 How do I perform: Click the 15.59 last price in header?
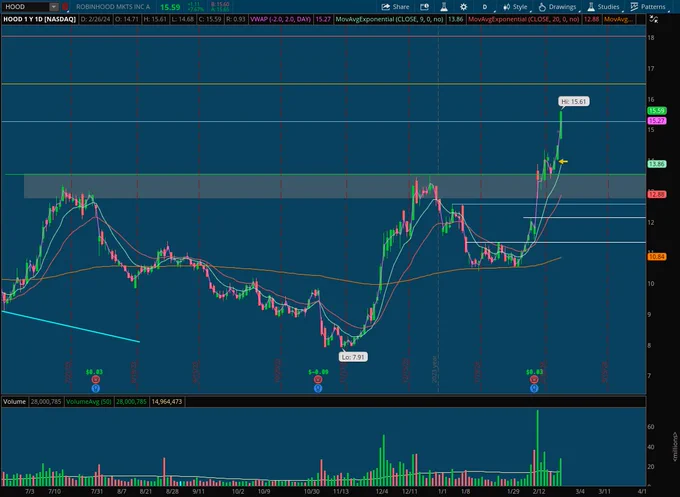coord(170,7)
